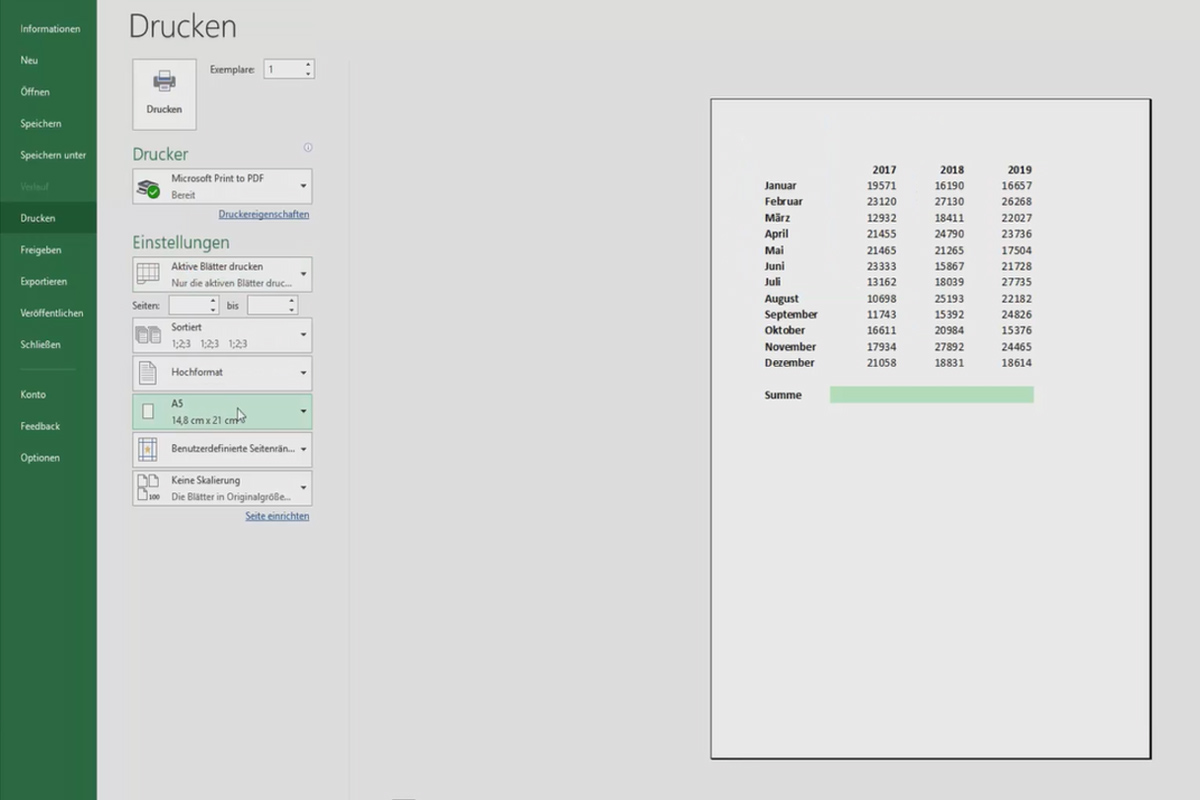1200x800 pixels.
Task: Click the Microsoft Print to PDF printer icon
Action: [x=150, y=185]
